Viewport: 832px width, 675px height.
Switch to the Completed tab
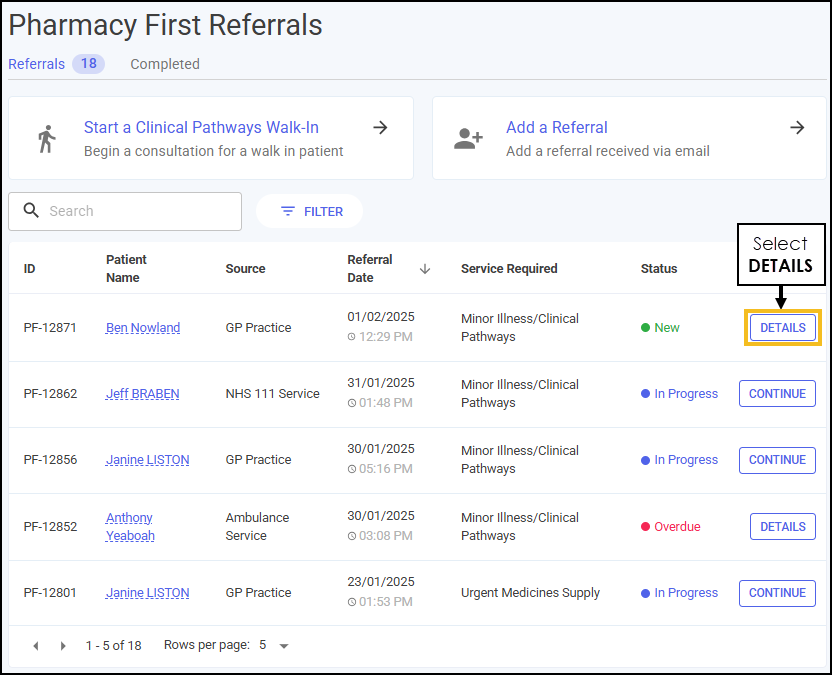[165, 64]
